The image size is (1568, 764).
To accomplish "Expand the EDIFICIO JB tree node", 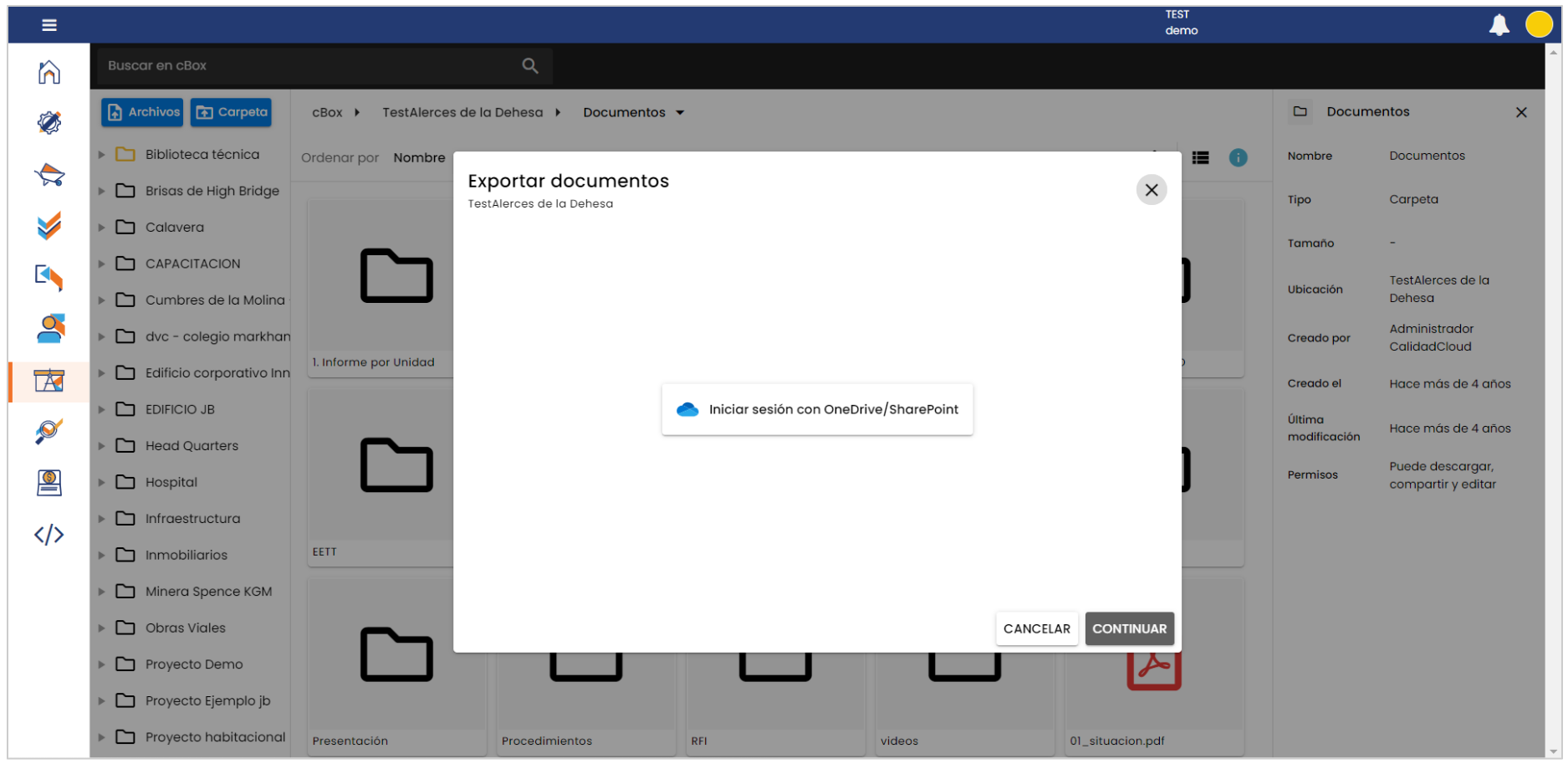I will coord(101,409).
